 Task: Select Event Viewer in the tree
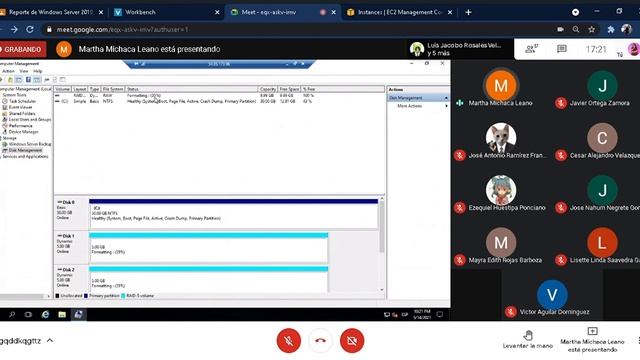20,107
